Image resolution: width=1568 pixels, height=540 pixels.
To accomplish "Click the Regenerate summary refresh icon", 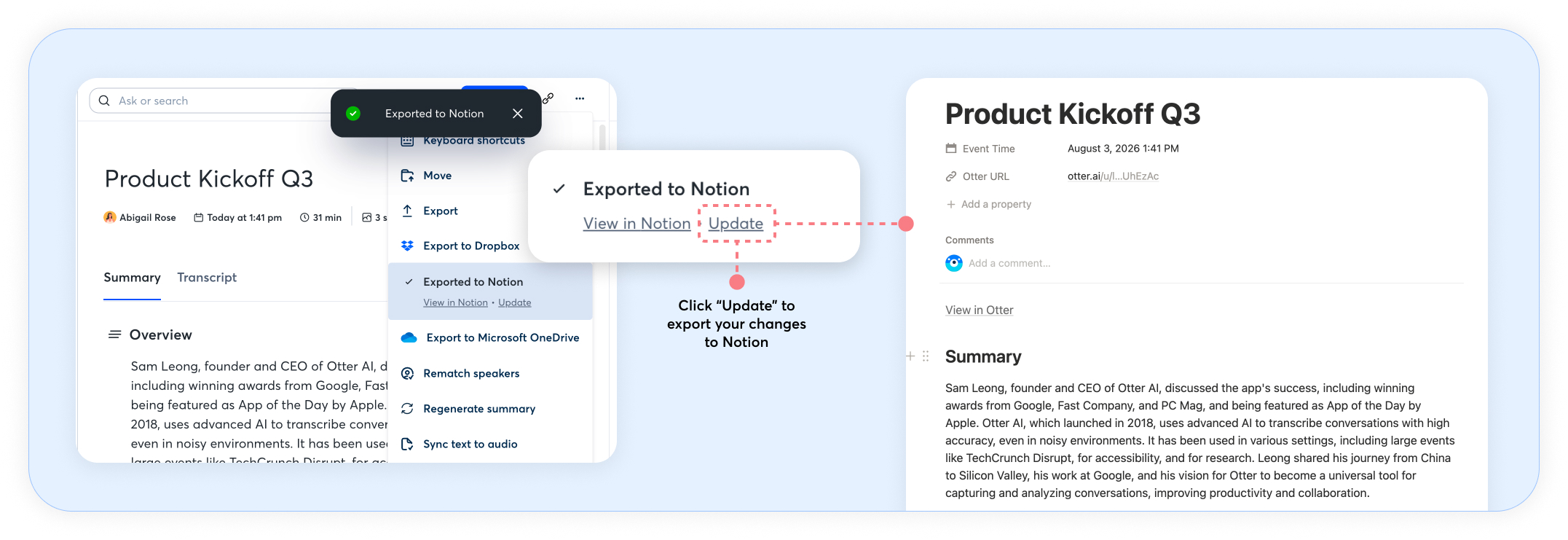I will [407, 409].
